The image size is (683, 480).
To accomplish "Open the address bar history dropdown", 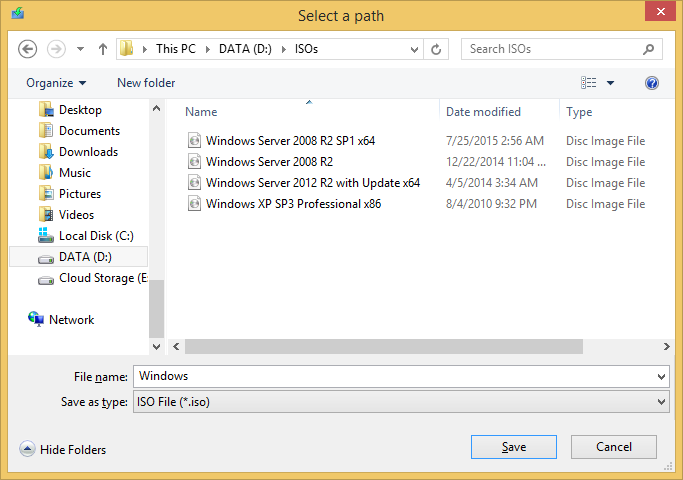I will pos(414,49).
